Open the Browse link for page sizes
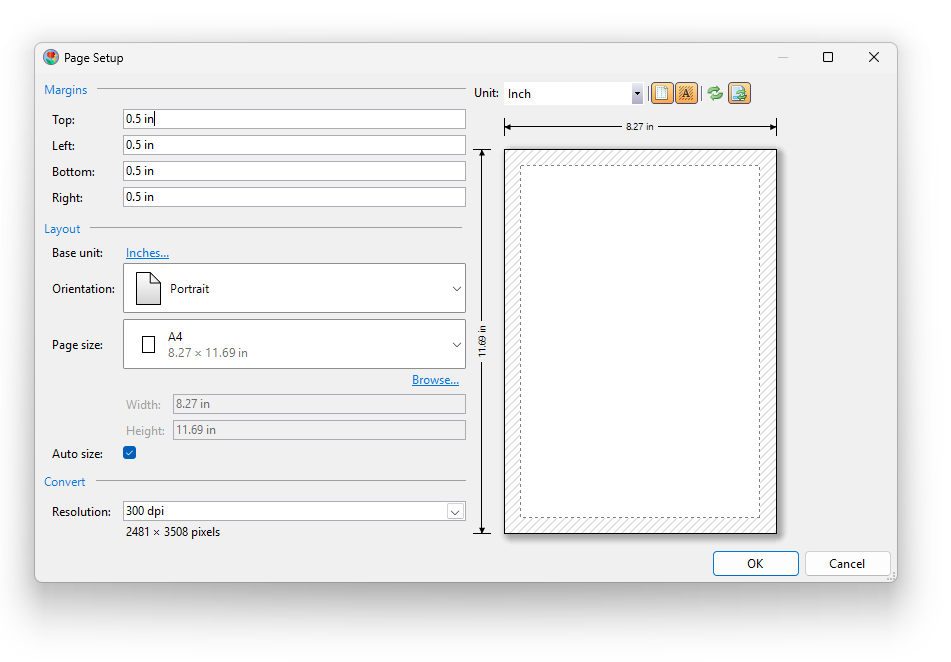951x662 pixels. (435, 379)
